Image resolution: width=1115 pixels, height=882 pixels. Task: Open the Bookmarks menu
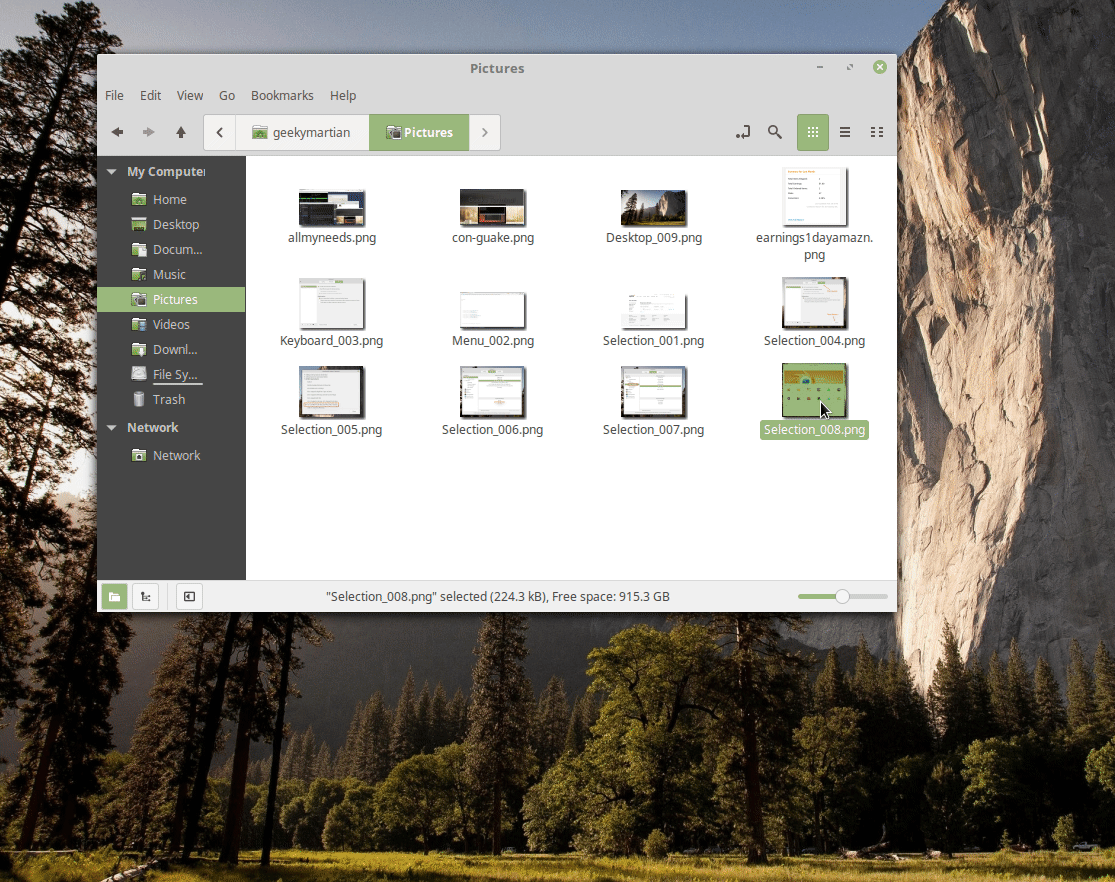coord(282,96)
